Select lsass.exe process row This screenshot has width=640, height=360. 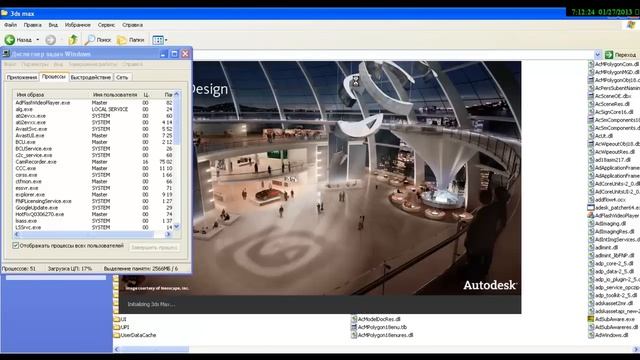pos(93,220)
